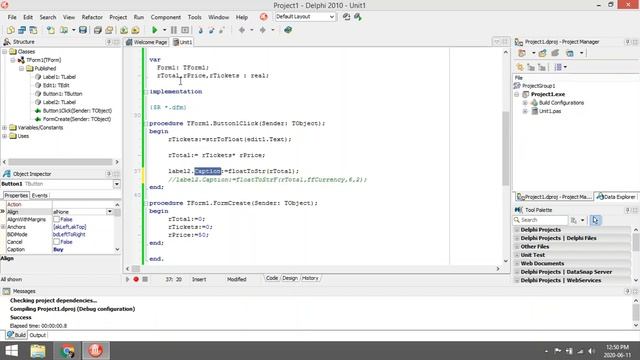Open the Align property value dropdown
This screenshot has height=360, width=640.
[x=109, y=212]
